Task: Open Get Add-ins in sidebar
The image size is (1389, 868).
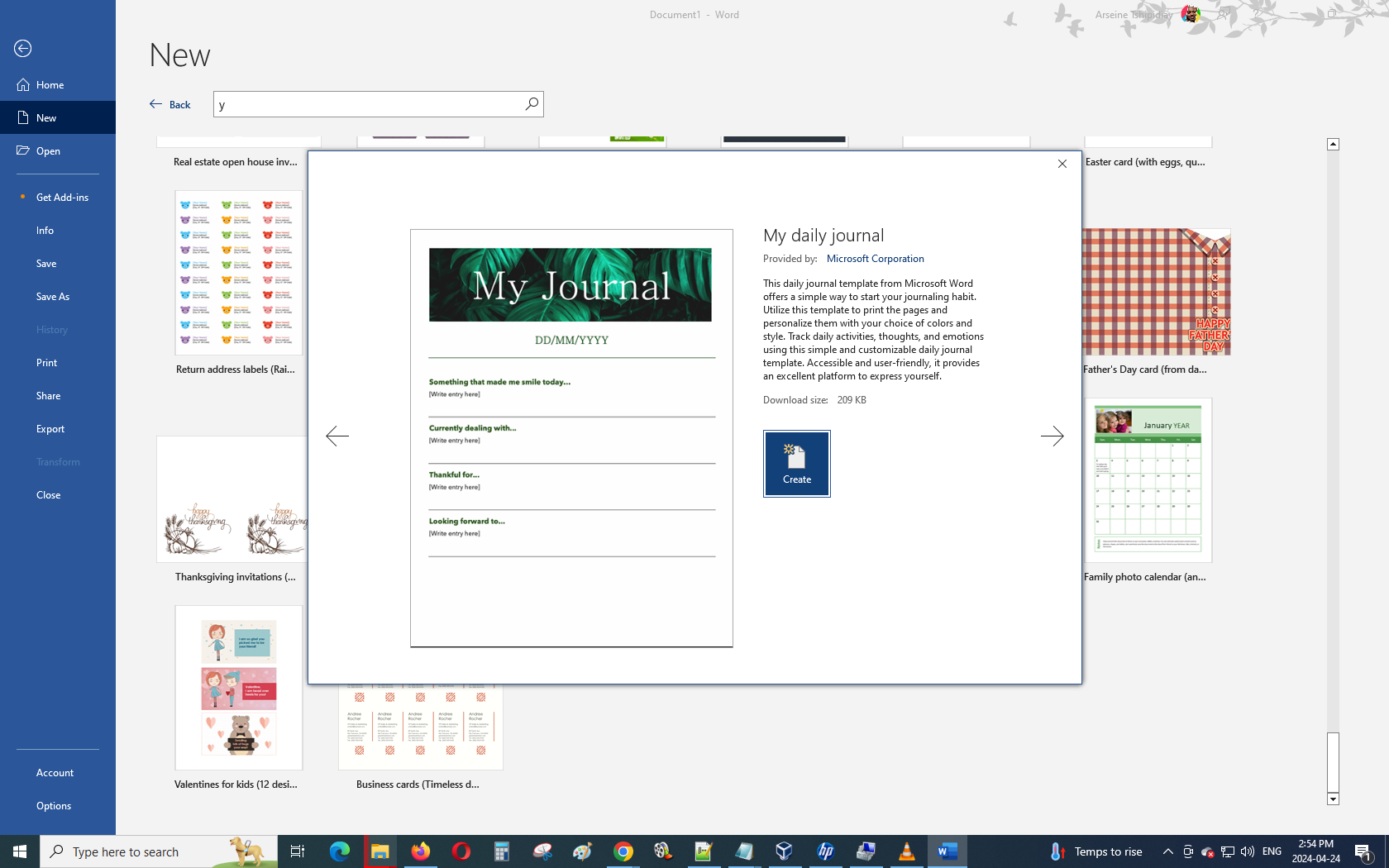Action: click(x=62, y=198)
